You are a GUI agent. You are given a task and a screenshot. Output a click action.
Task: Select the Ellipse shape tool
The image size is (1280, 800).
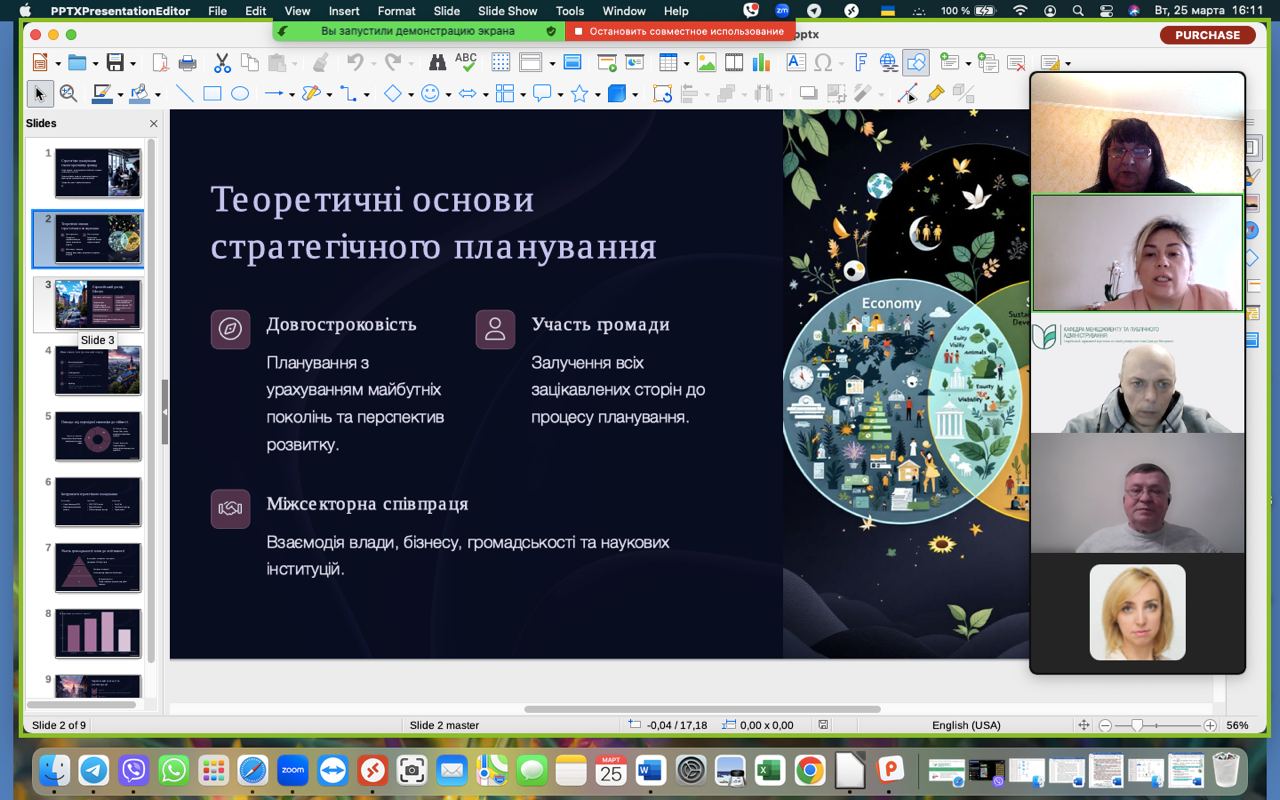coord(240,94)
